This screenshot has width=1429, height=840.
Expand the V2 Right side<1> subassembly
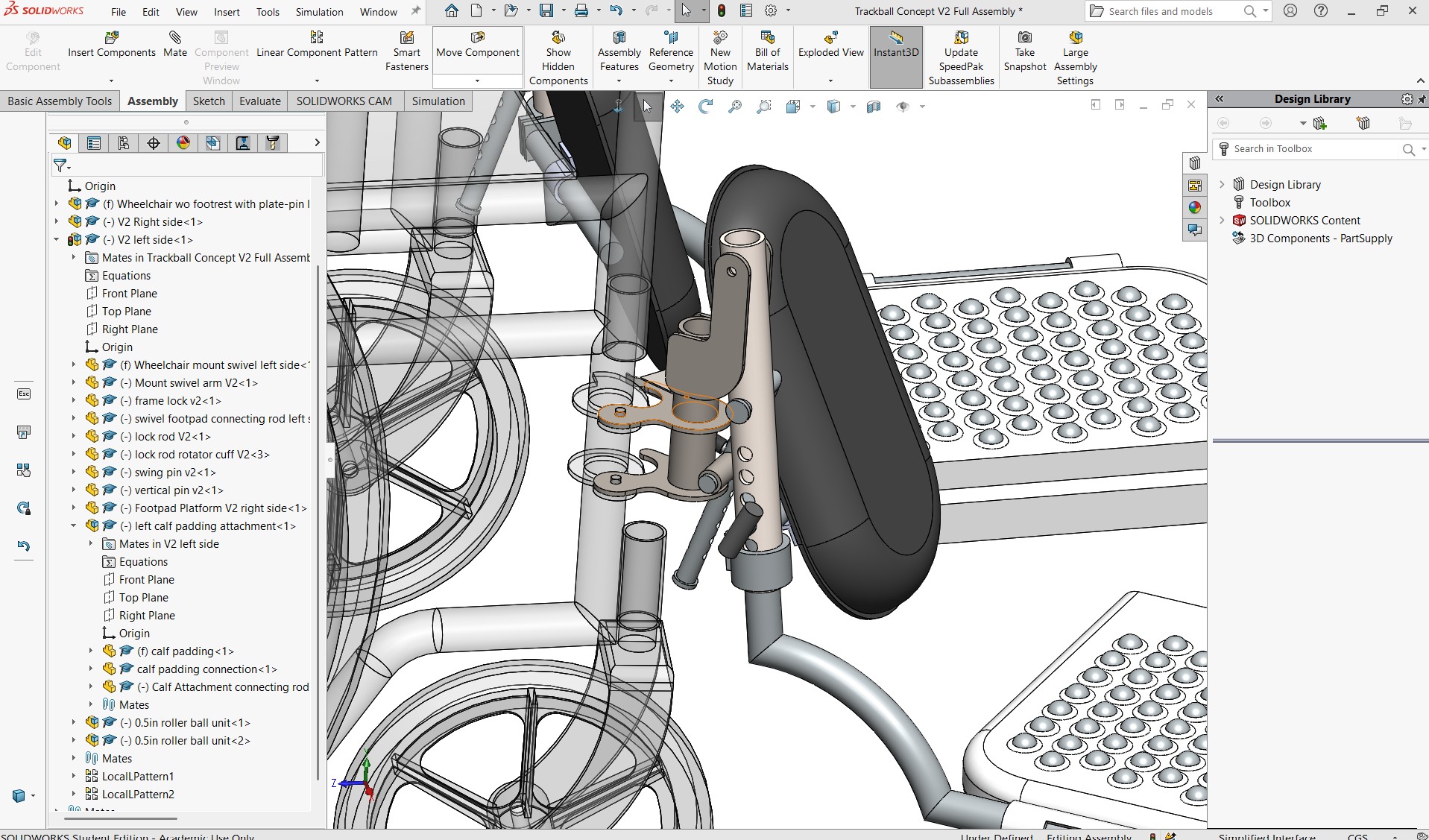[x=57, y=222]
